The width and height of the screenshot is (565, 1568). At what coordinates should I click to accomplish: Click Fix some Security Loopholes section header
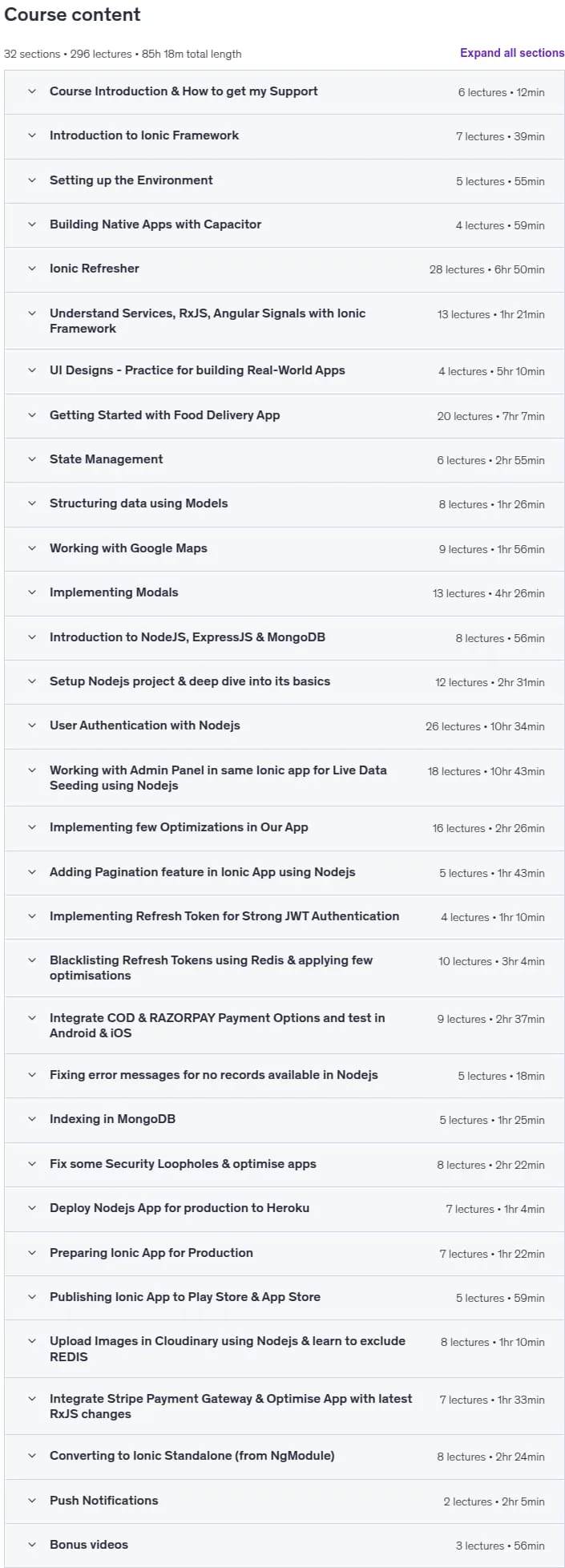(x=284, y=1165)
